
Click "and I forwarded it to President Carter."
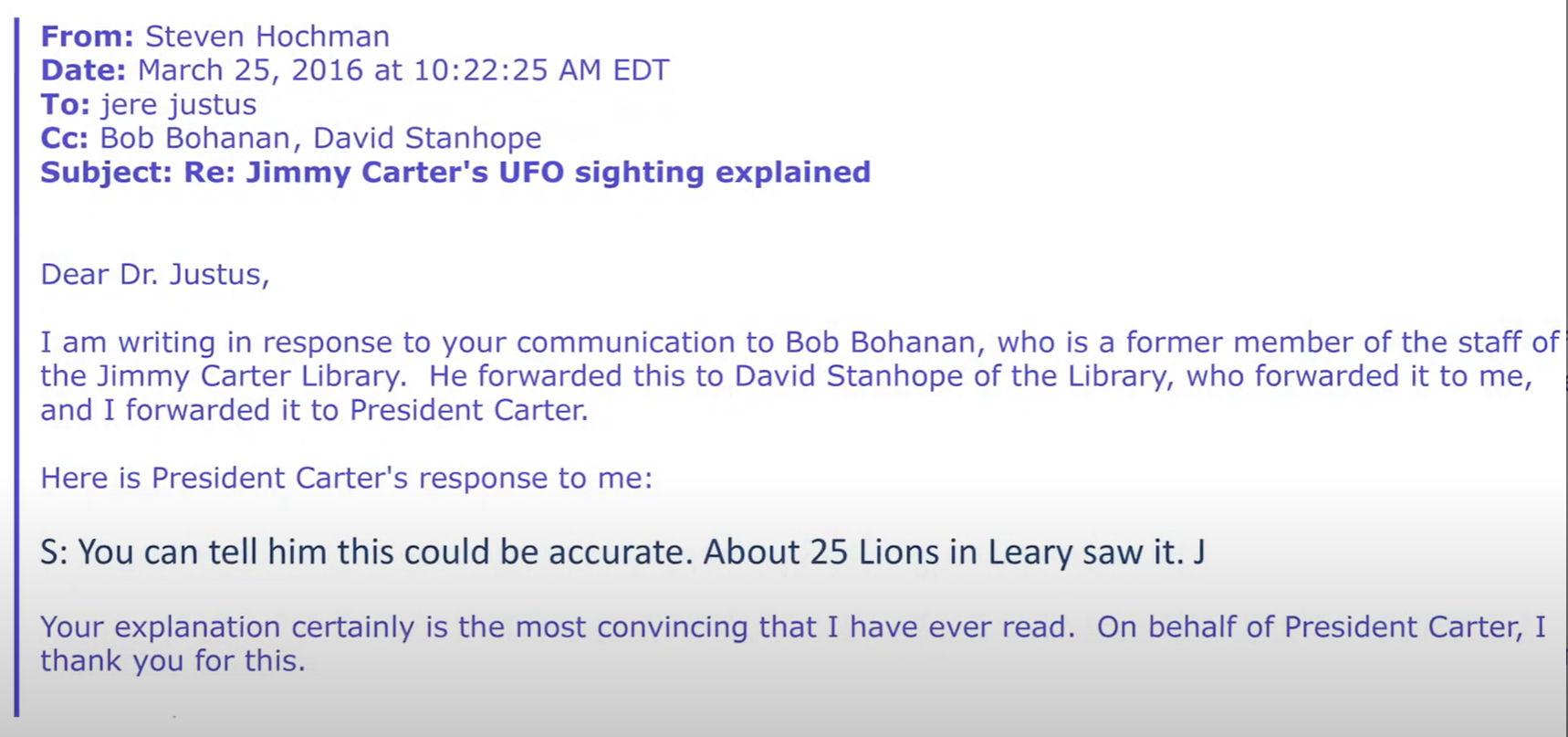pos(315,410)
